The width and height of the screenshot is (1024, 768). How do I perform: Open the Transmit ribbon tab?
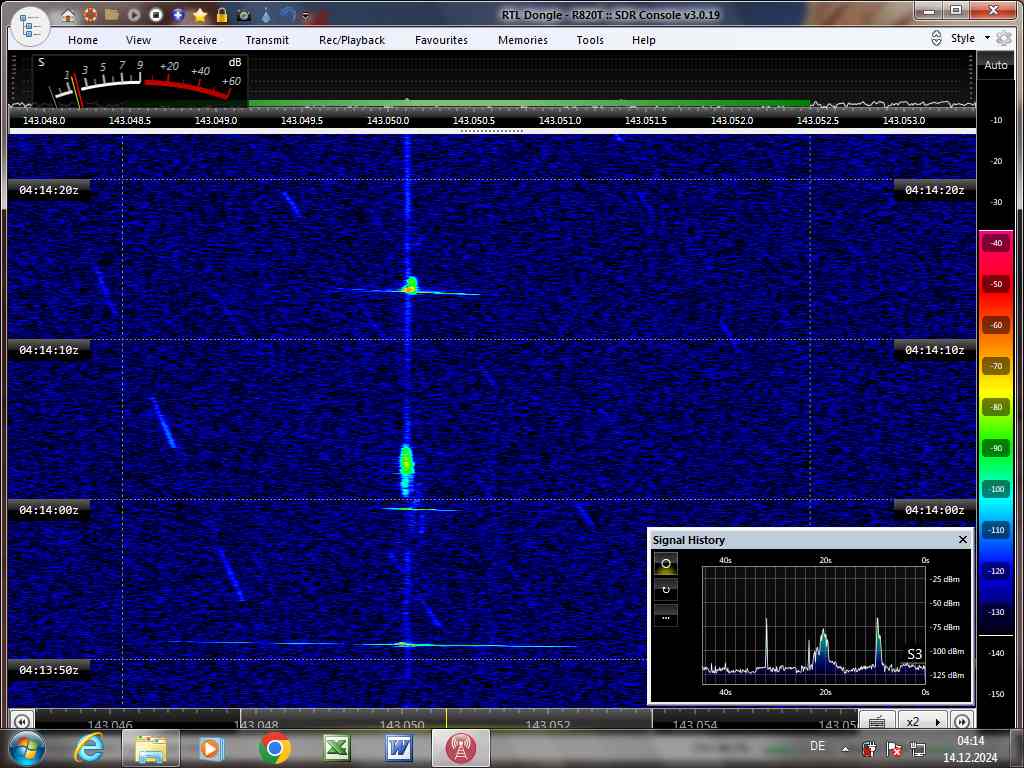267,40
